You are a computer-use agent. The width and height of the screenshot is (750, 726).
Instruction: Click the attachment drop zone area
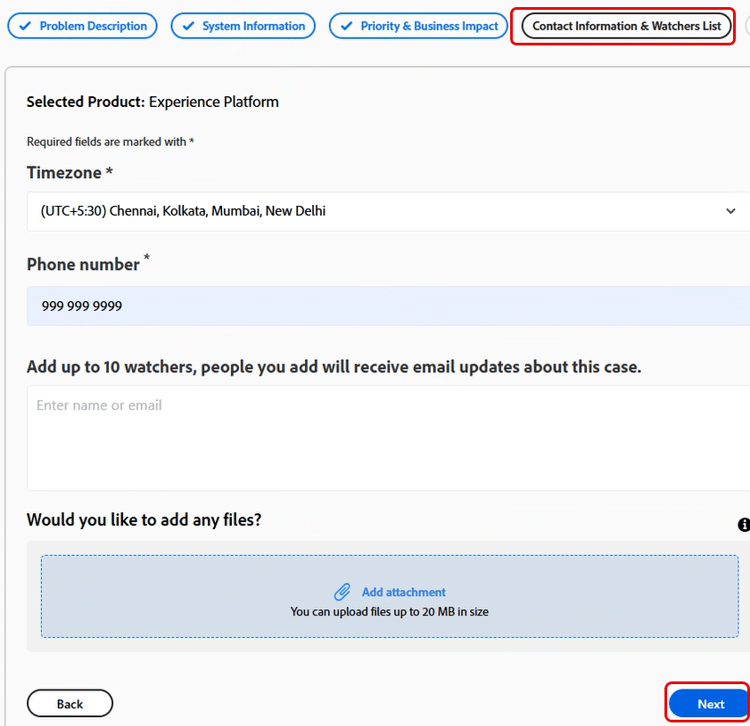tap(390, 596)
